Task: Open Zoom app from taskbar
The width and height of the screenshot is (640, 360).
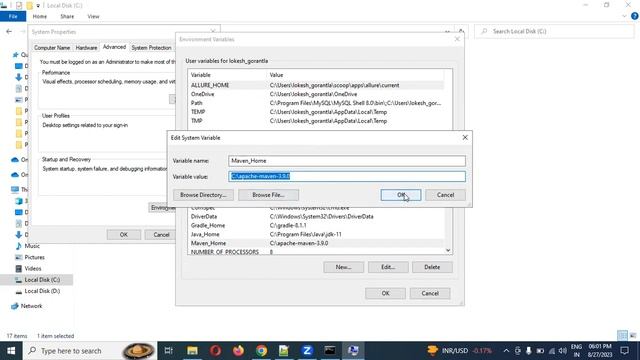Action: 307,351
